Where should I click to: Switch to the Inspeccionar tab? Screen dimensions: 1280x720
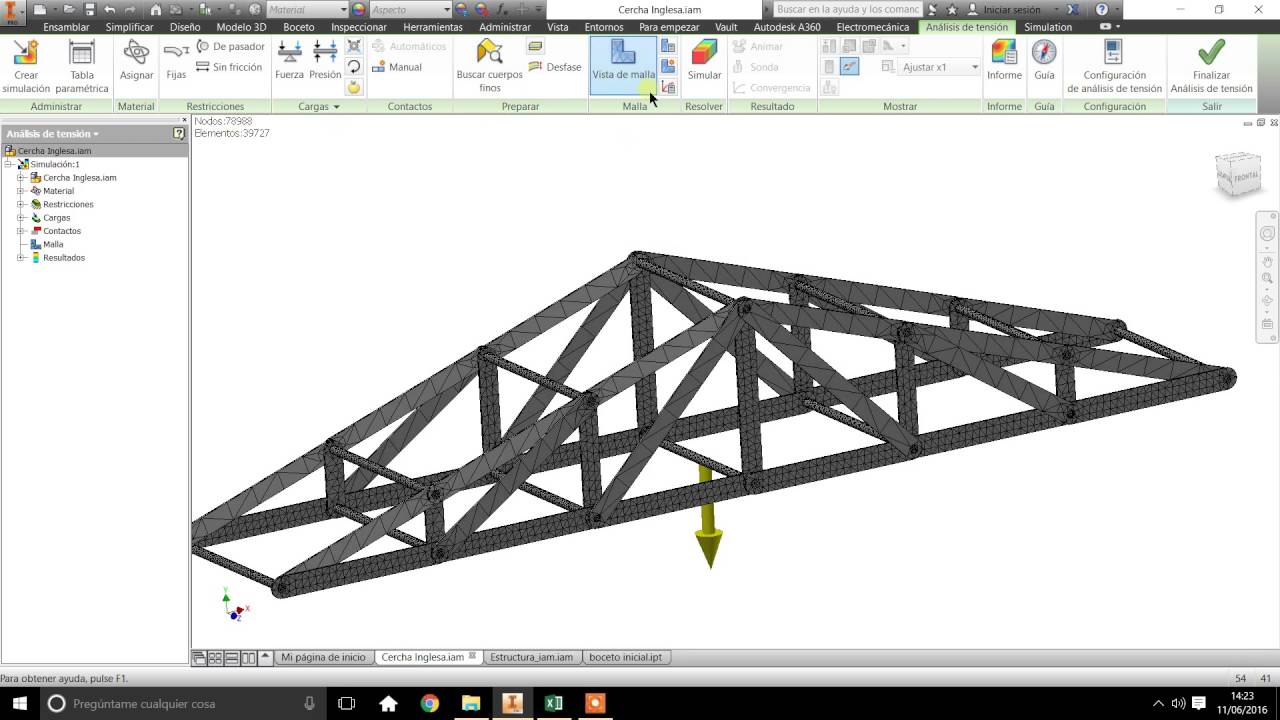(358, 27)
